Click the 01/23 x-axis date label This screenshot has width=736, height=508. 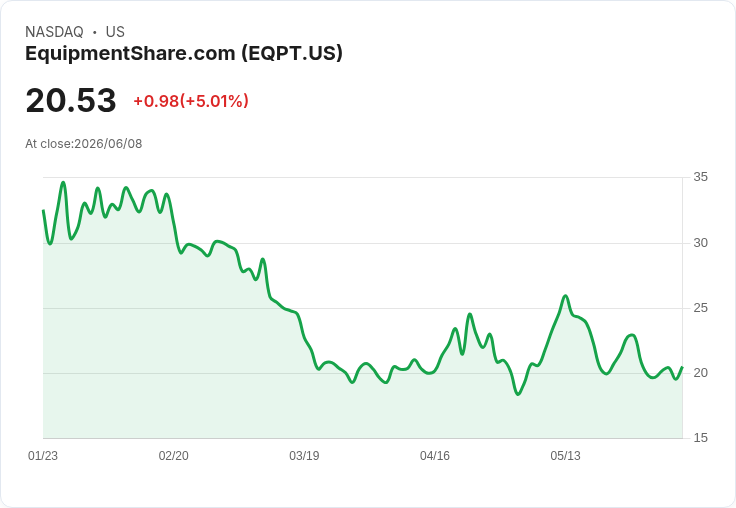(x=43, y=456)
